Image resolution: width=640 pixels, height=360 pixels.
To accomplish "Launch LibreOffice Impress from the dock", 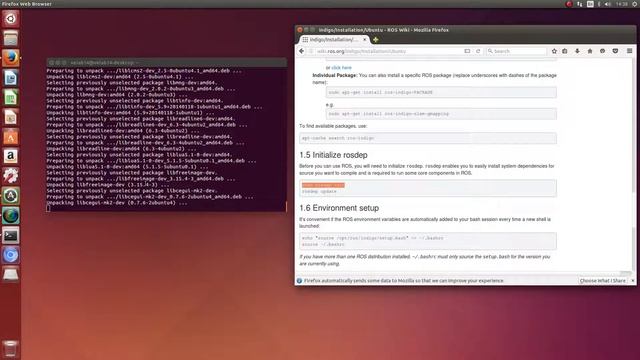I will (11, 117).
